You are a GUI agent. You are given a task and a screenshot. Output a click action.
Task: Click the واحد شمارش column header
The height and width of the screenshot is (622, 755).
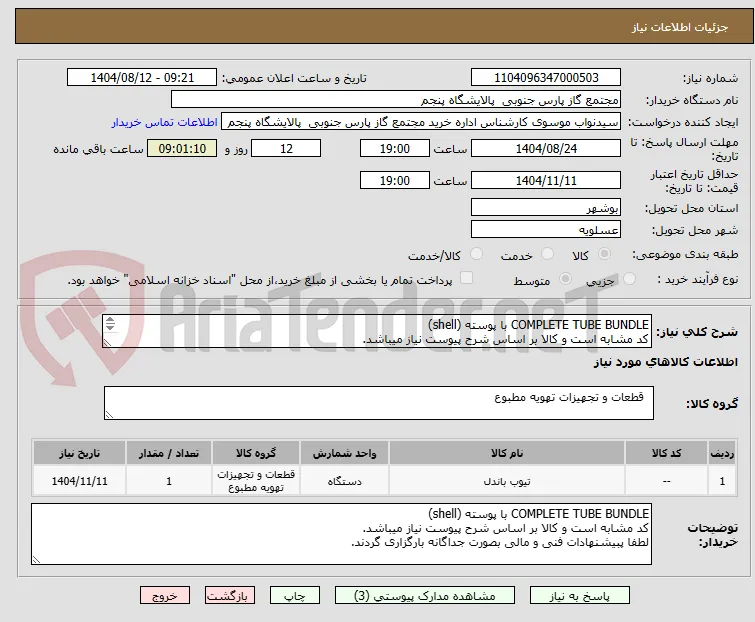coord(344,453)
